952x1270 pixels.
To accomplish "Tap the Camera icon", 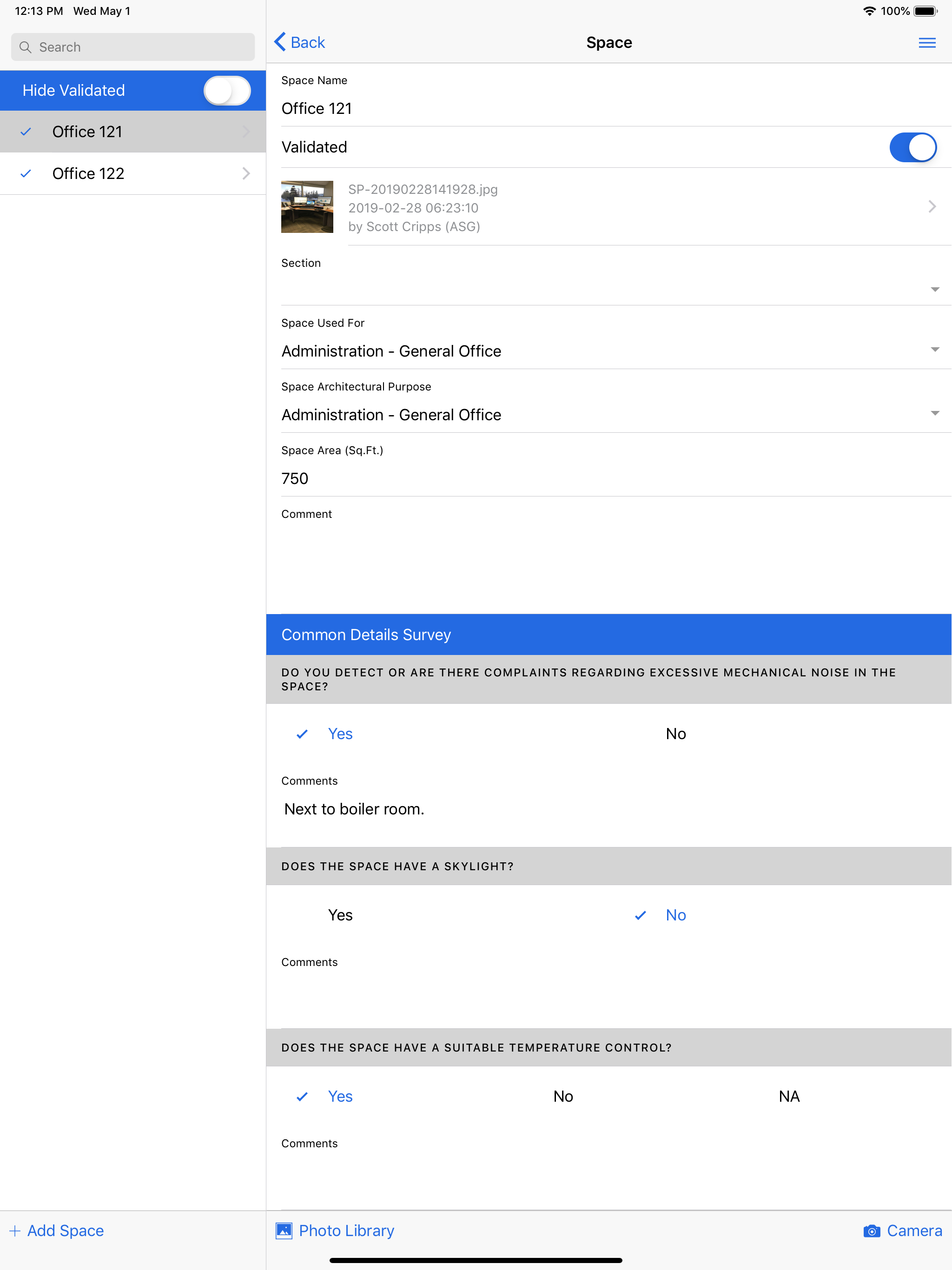I will pos(872,1231).
